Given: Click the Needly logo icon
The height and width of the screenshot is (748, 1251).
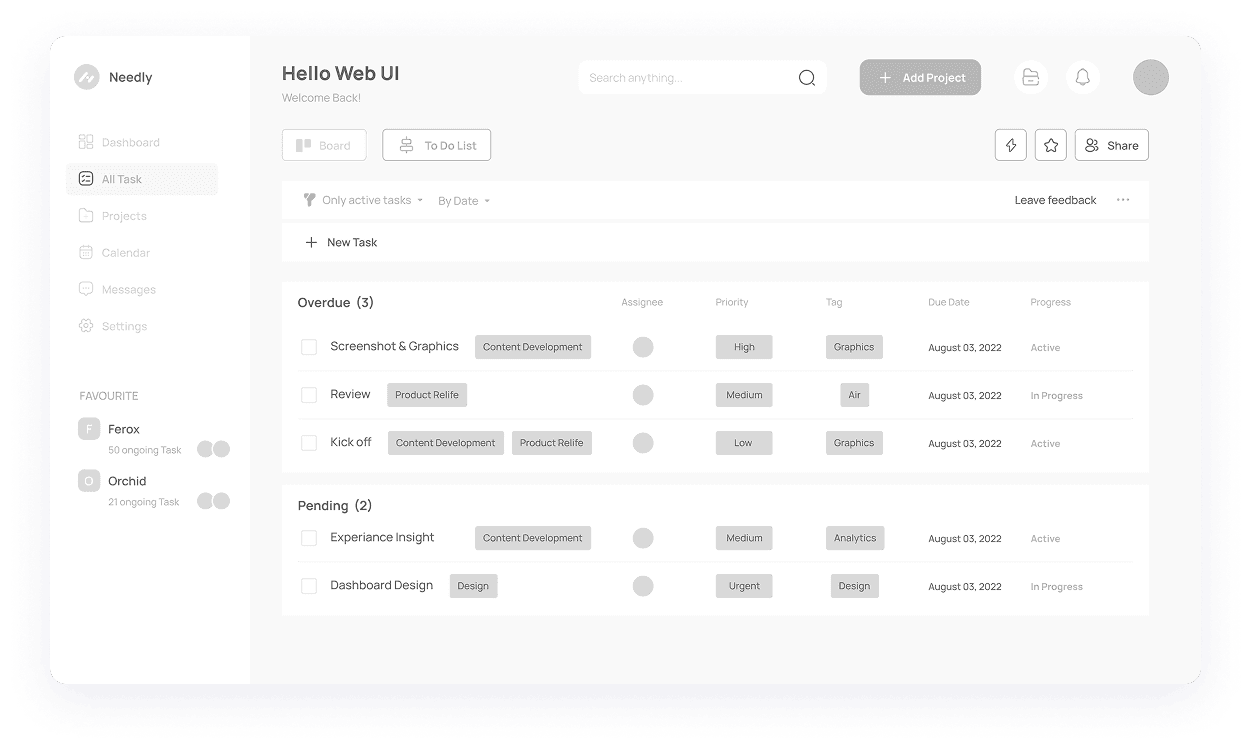Looking at the screenshot, I should point(87,77).
